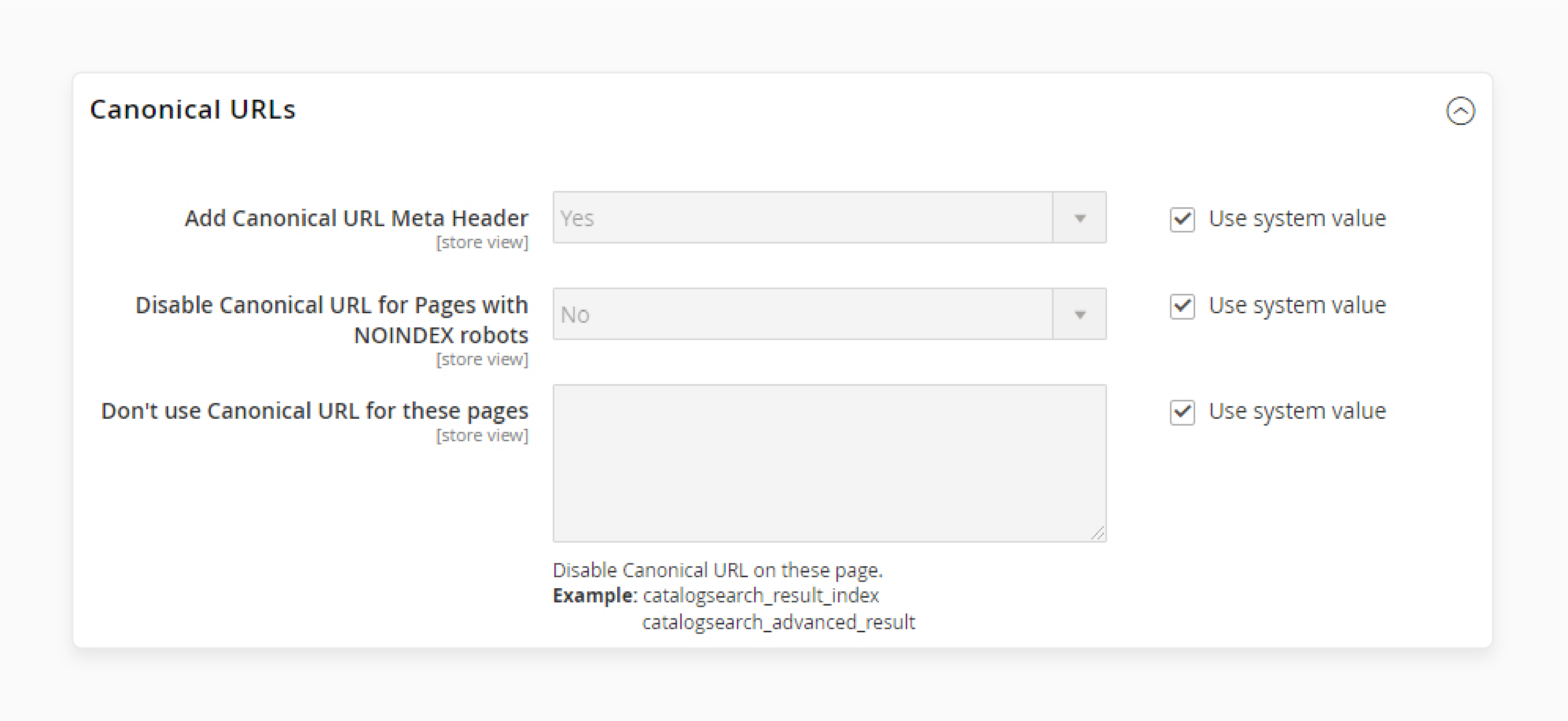
Task: Click [store view] under NOINDEX robots label
Action: point(482,359)
